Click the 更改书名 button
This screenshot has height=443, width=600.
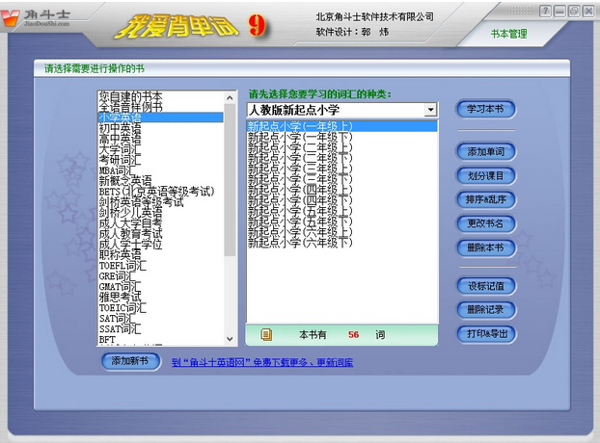pos(486,222)
